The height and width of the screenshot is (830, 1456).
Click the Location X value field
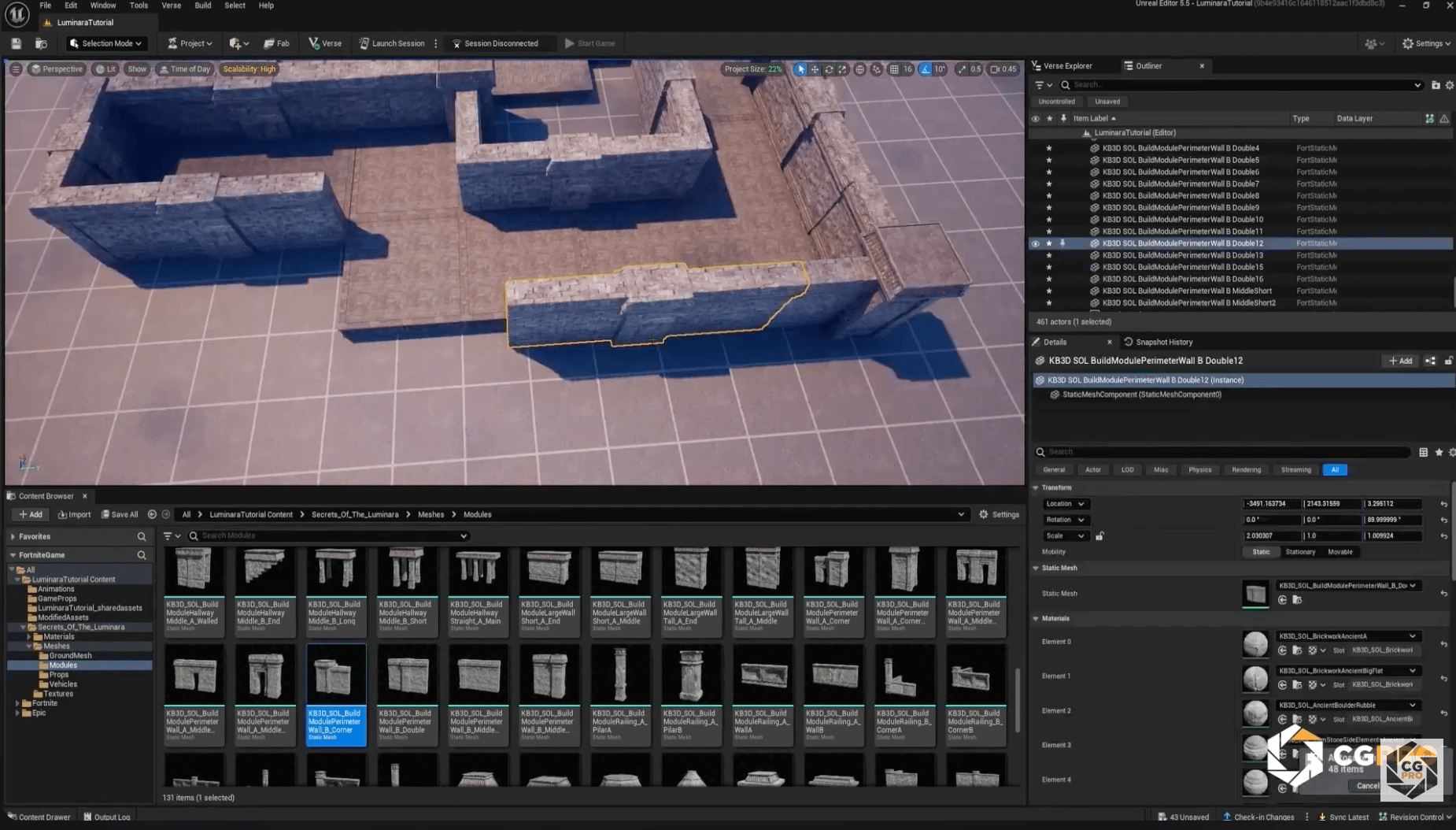(1272, 504)
